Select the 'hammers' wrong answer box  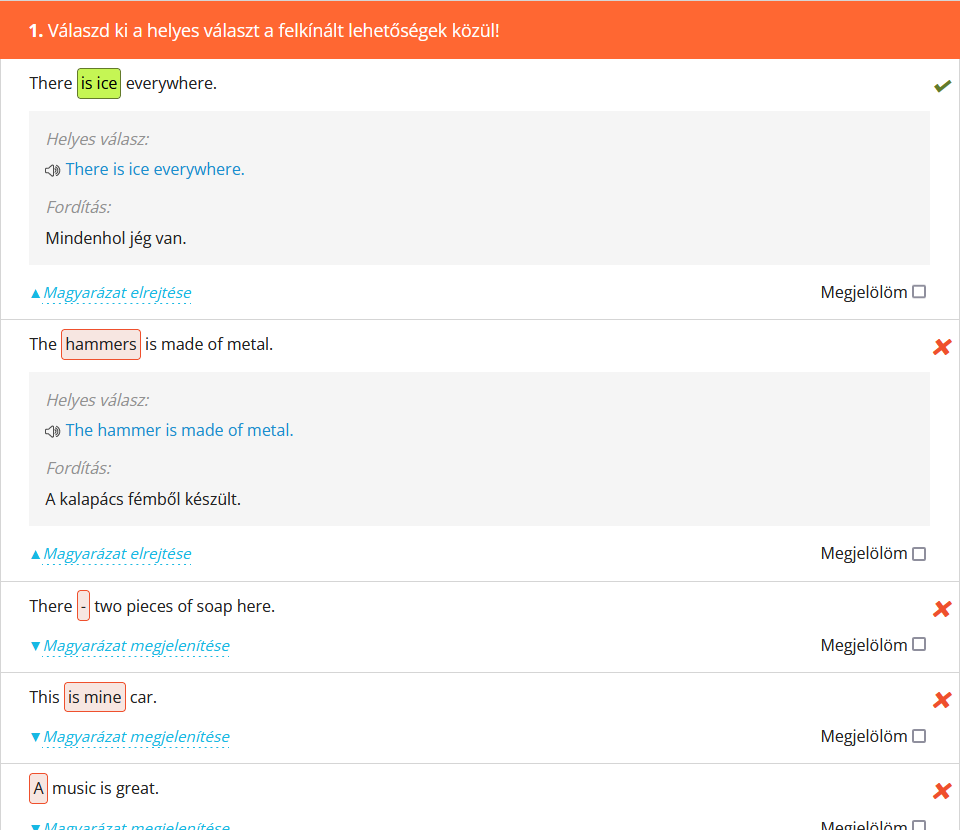[x=101, y=345]
